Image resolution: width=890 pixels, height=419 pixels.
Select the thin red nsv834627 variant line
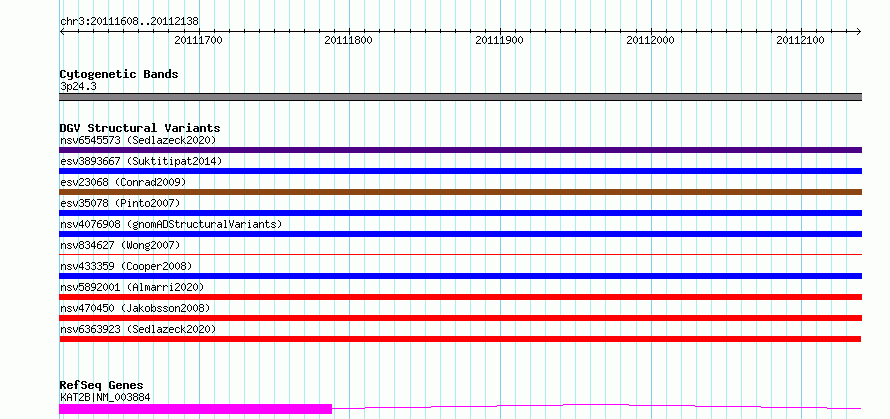pos(460,255)
